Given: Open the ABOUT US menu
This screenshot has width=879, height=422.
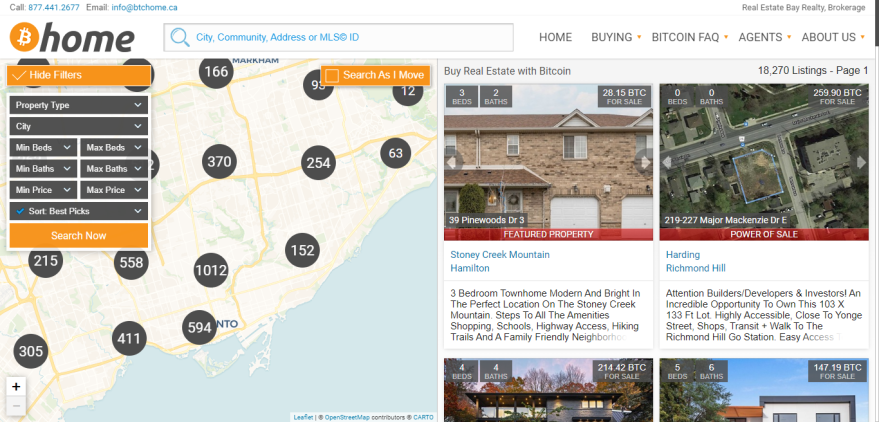Looking at the screenshot, I should click(x=832, y=38).
